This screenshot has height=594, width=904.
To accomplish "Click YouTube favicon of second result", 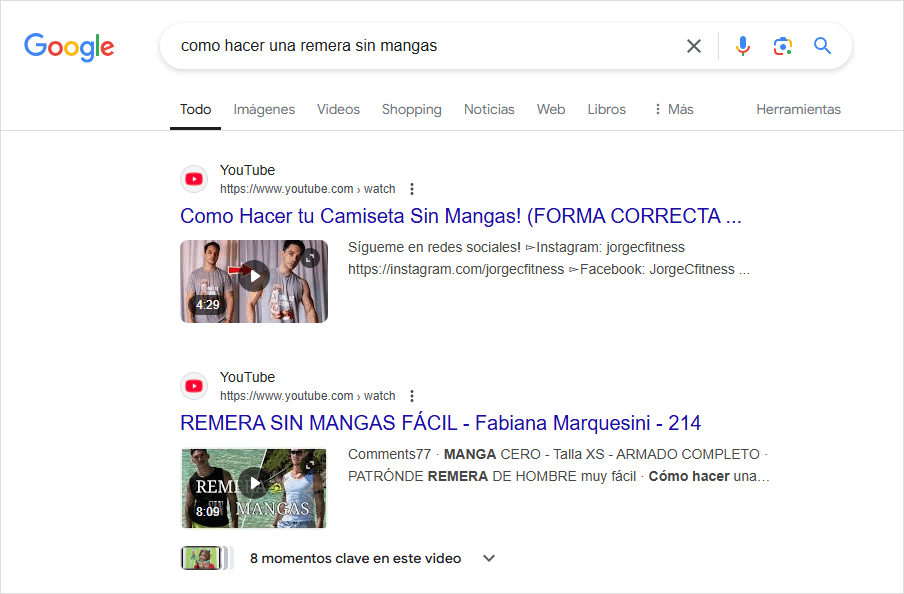I will pyautogui.click(x=194, y=386).
